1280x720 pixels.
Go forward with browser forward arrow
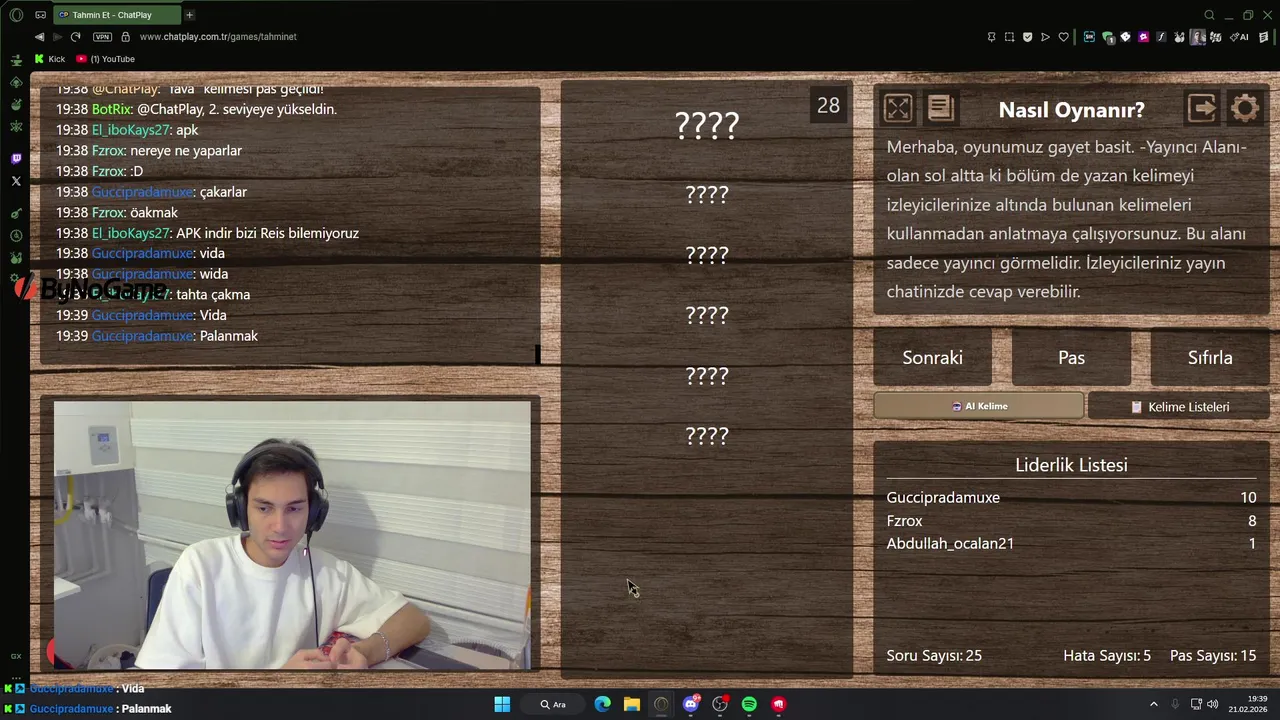click(x=57, y=37)
